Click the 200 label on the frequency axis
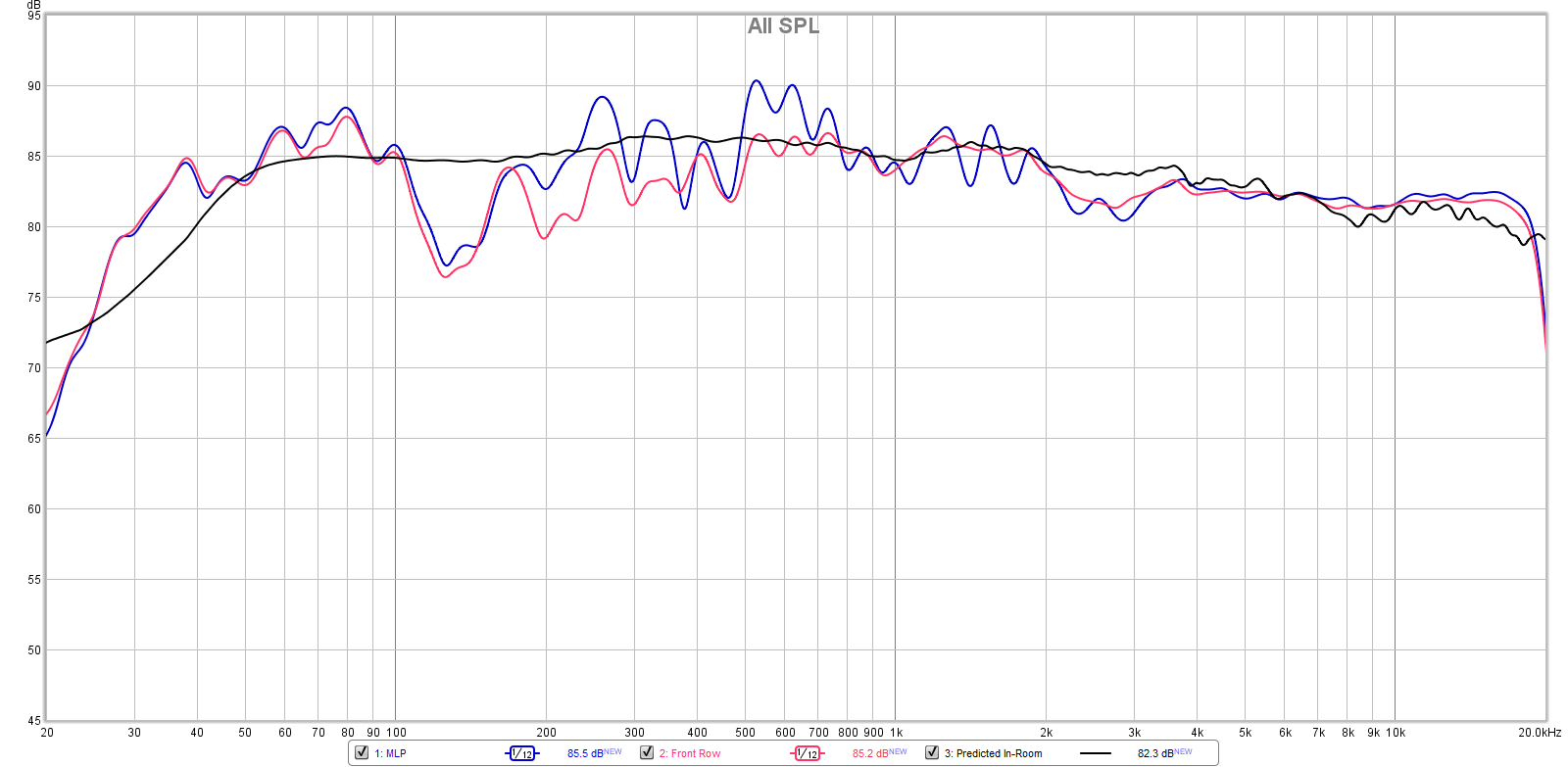1568x767 pixels. 547,733
